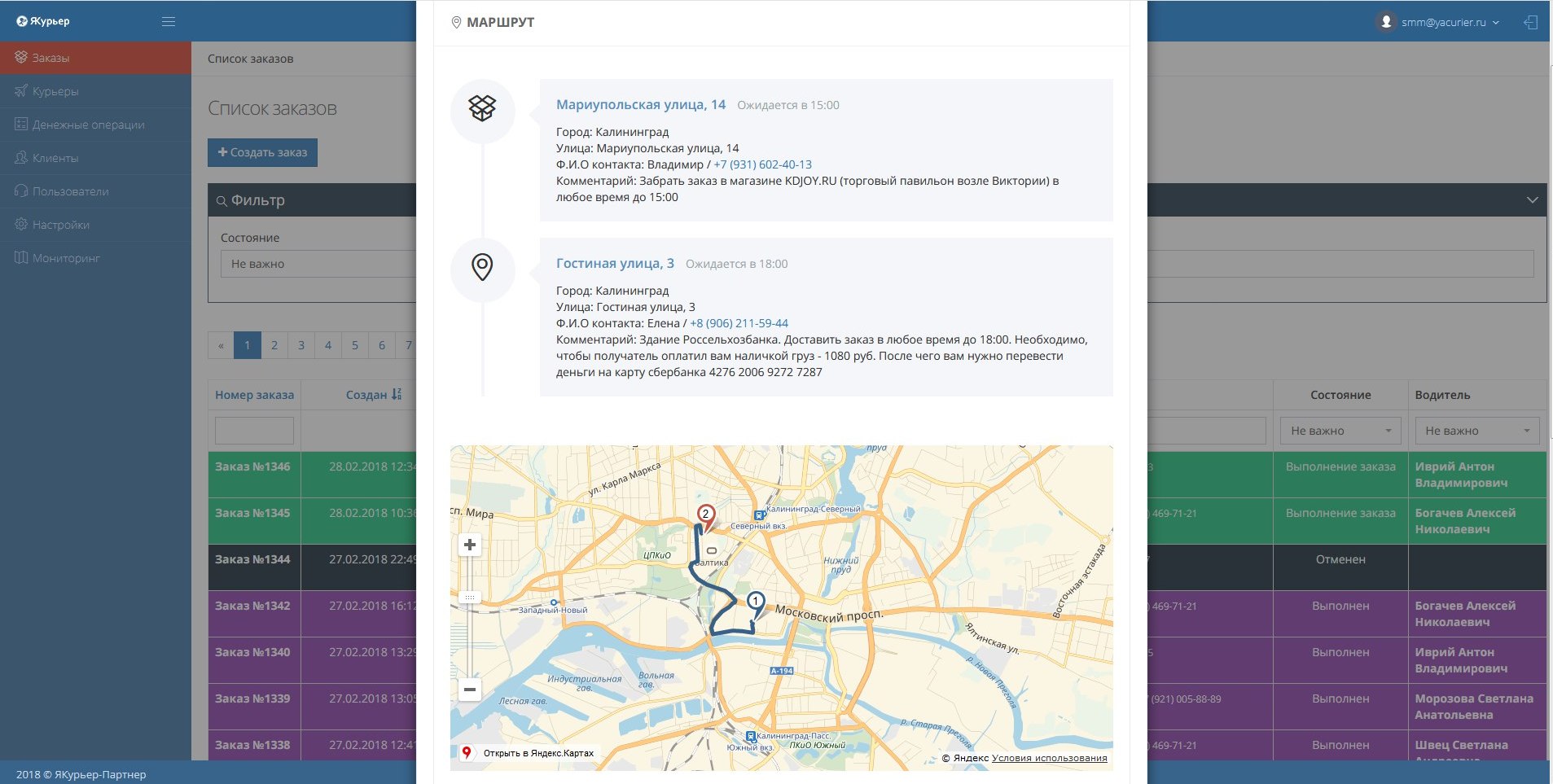Call phone number +8 (906) 211-59-44
The width and height of the screenshot is (1553, 784).
[x=739, y=323]
